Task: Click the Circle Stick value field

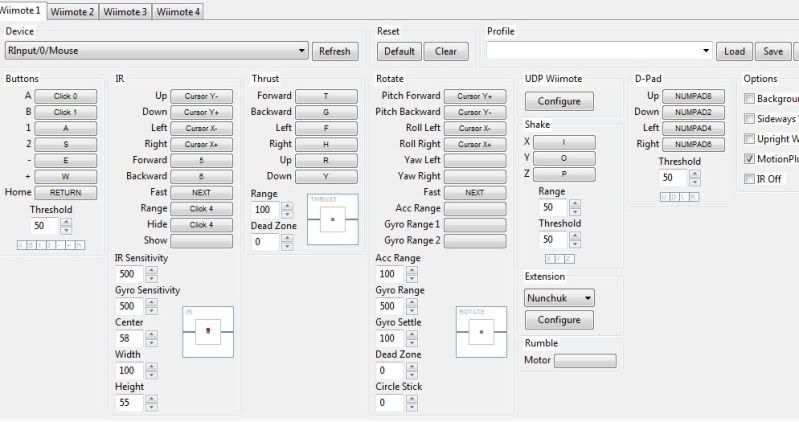Action: click(391, 403)
